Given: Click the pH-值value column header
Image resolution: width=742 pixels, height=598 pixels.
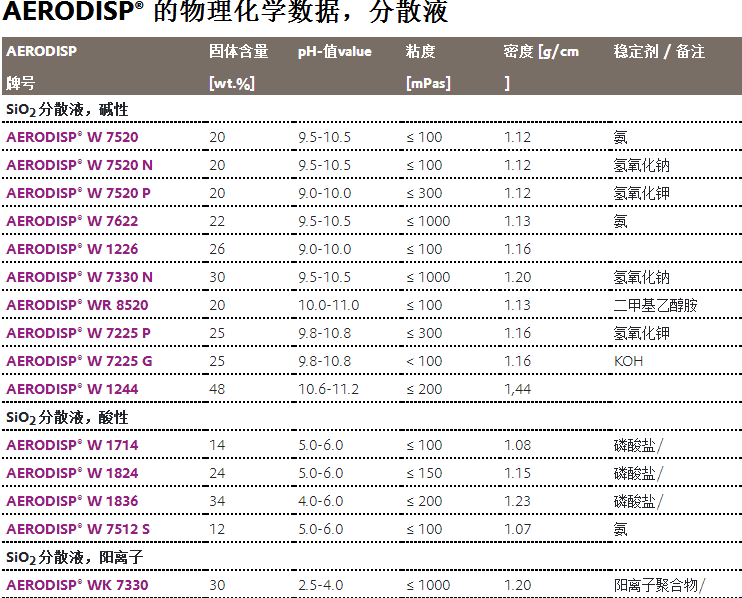Looking at the screenshot, I should (x=335, y=51).
